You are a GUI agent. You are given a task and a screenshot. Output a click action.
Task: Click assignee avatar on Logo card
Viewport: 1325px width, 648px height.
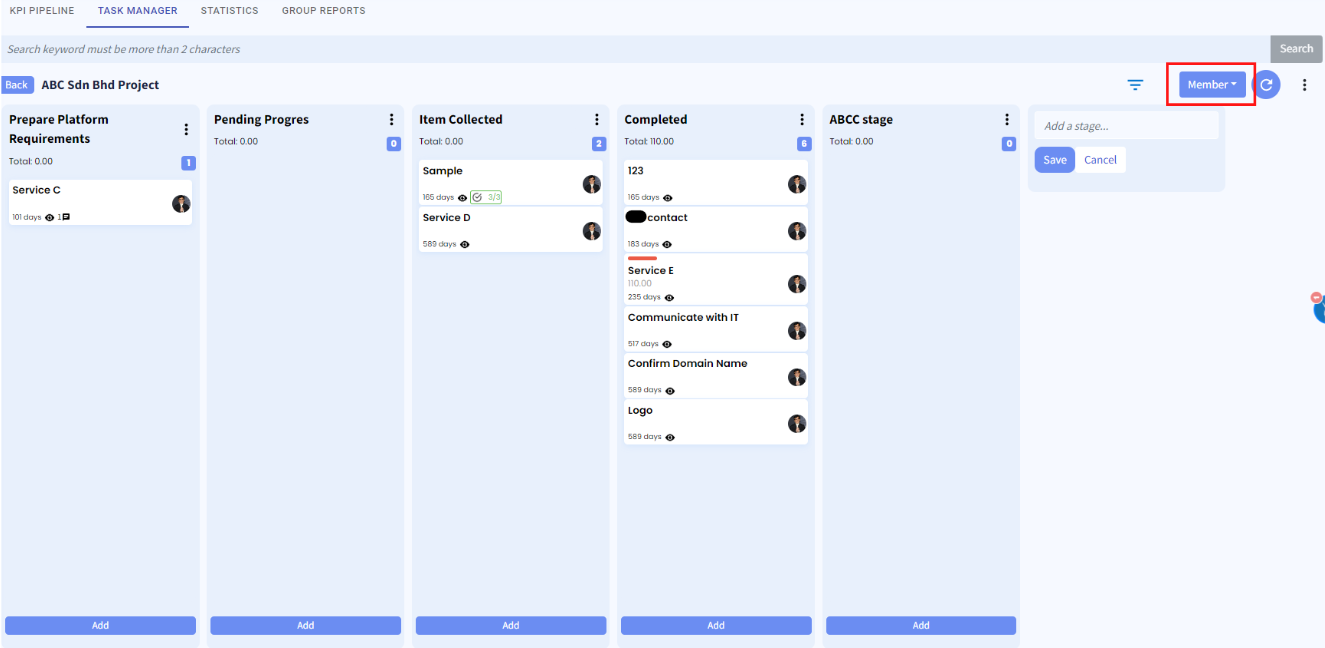[797, 424]
